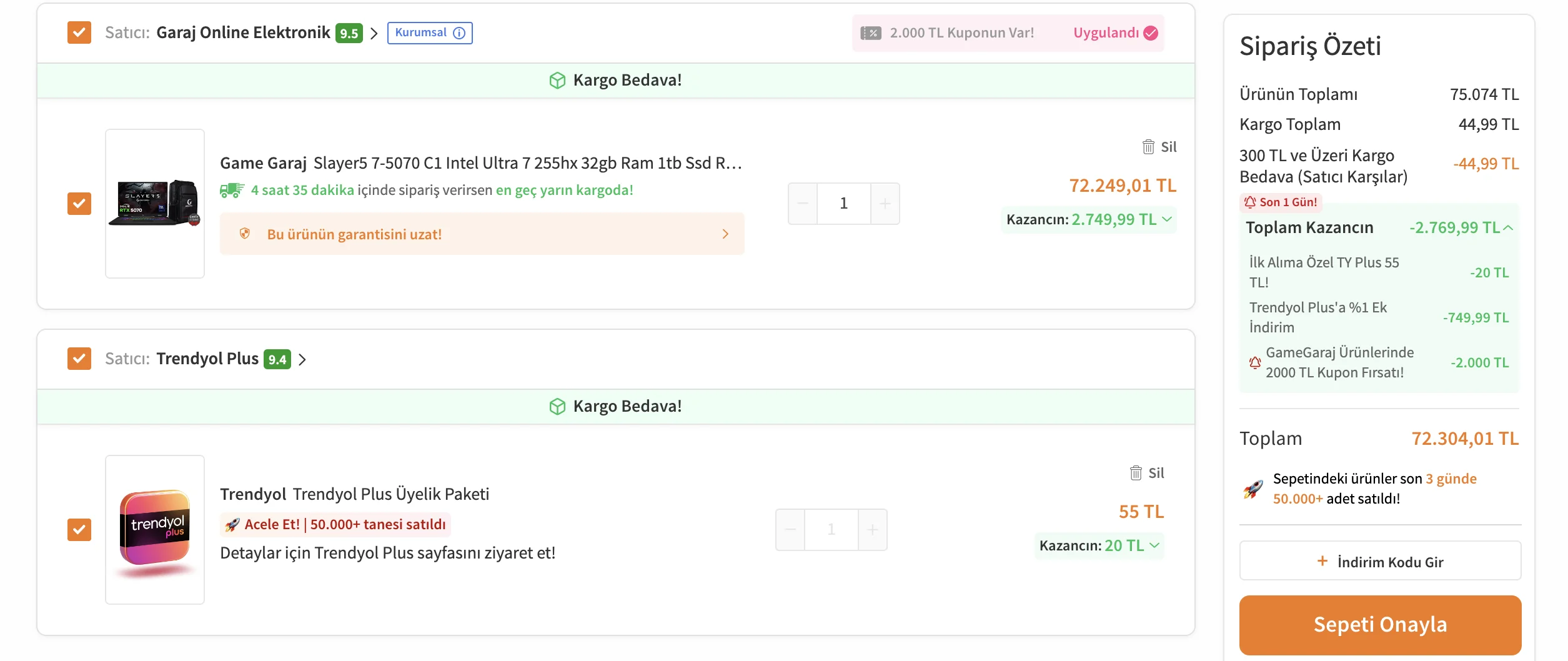Click the Slayer5 laptop quantity field
The image size is (1568, 661).
point(844,204)
